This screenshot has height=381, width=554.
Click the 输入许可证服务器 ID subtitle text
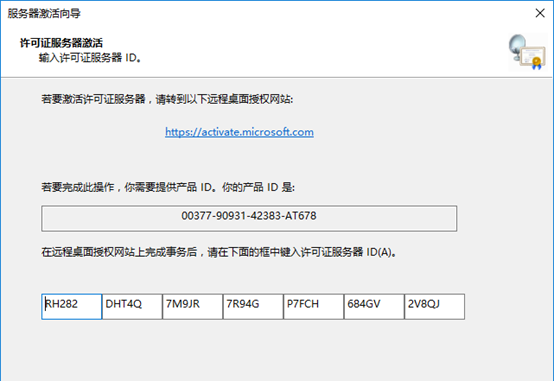pyautogui.click(x=90, y=58)
